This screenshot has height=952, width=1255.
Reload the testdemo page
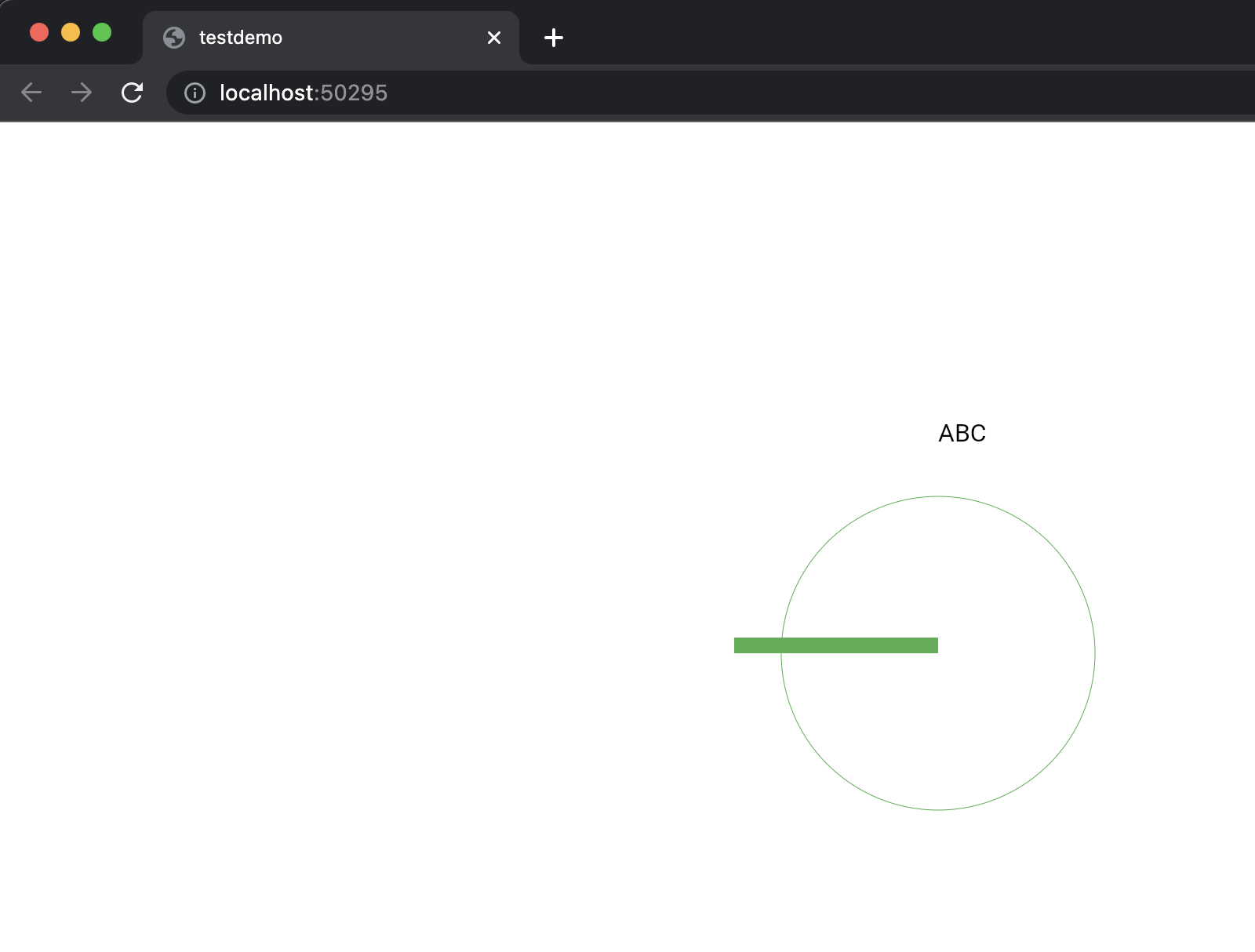[x=132, y=93]
